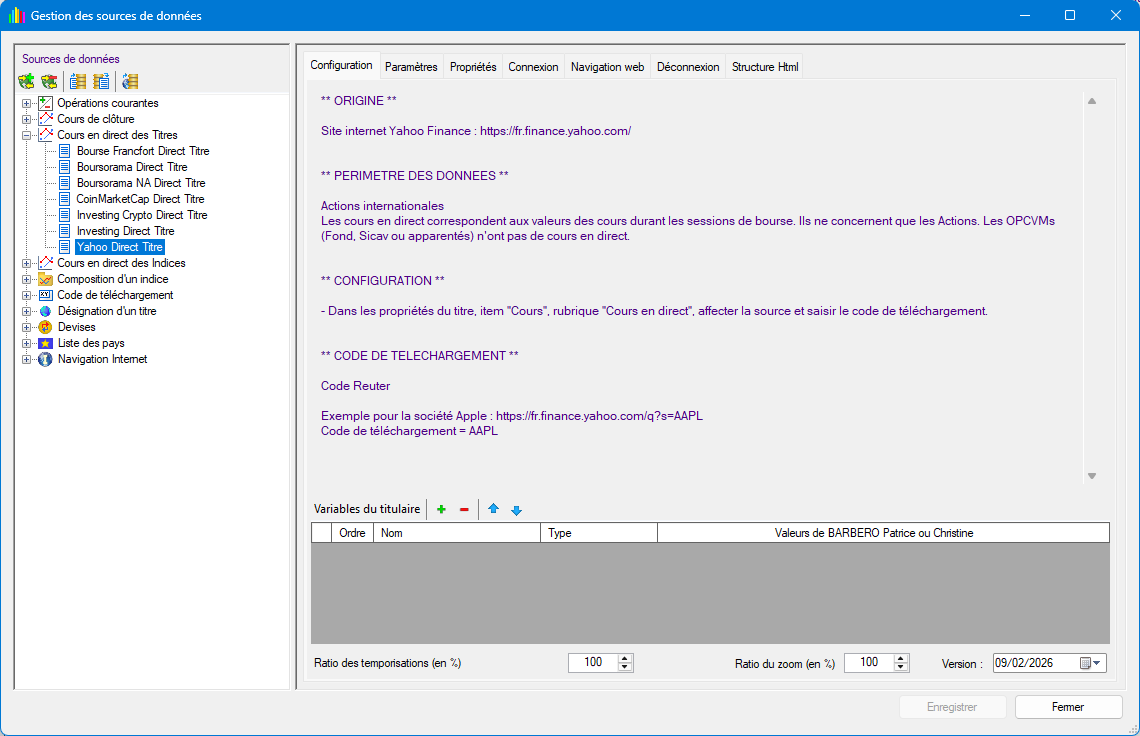Move variable up with blue up arrow

click(493, 510)
